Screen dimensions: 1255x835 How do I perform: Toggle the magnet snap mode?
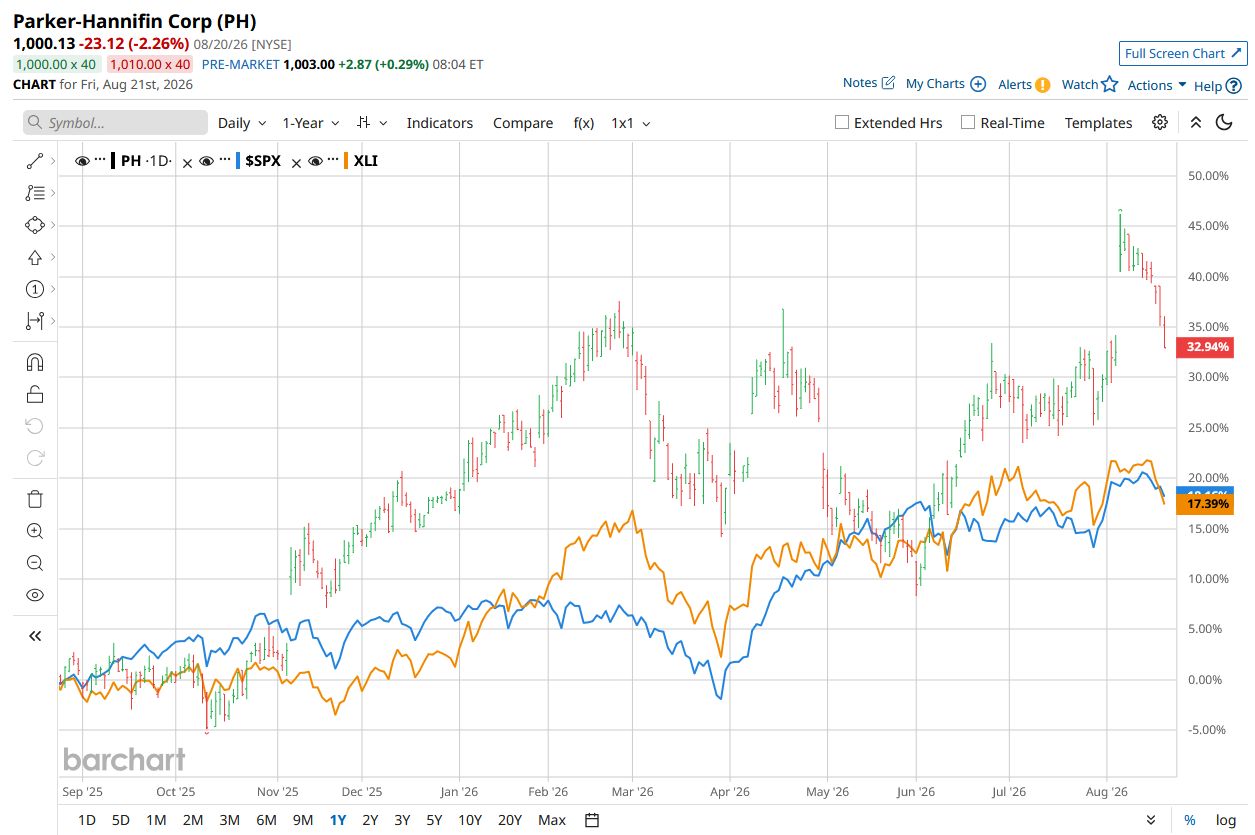(34, 362)
